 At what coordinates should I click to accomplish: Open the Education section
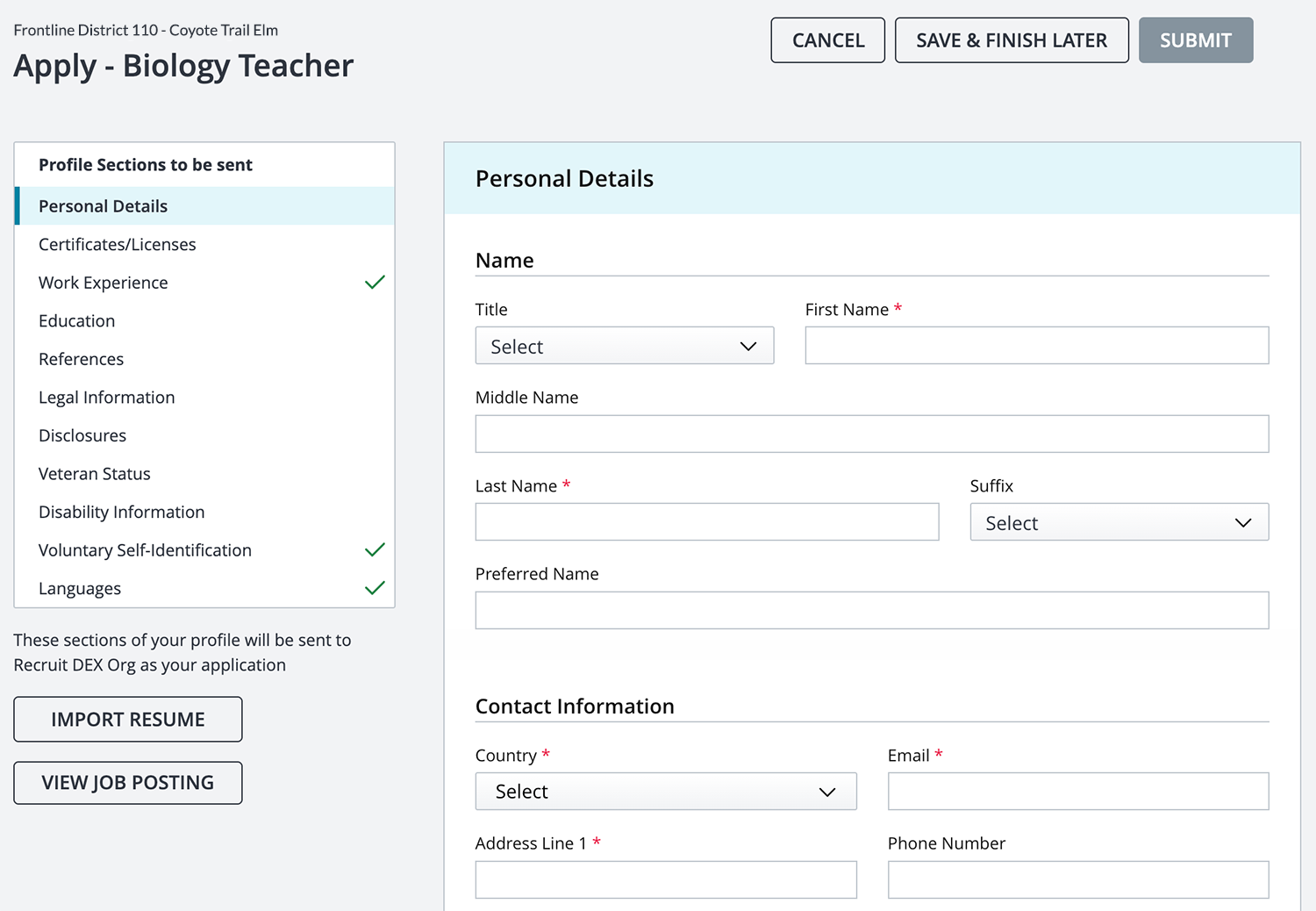pyautogui.click(x=77, y=321)
